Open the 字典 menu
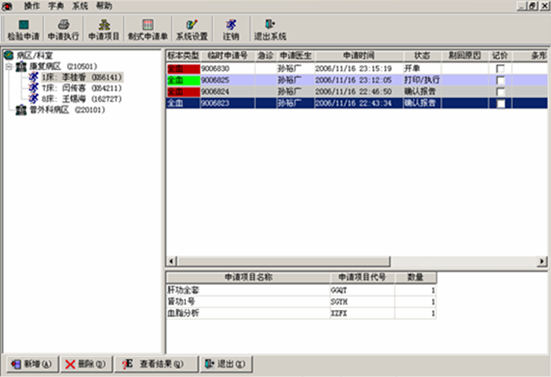The image size is (551, 377). 56,6
